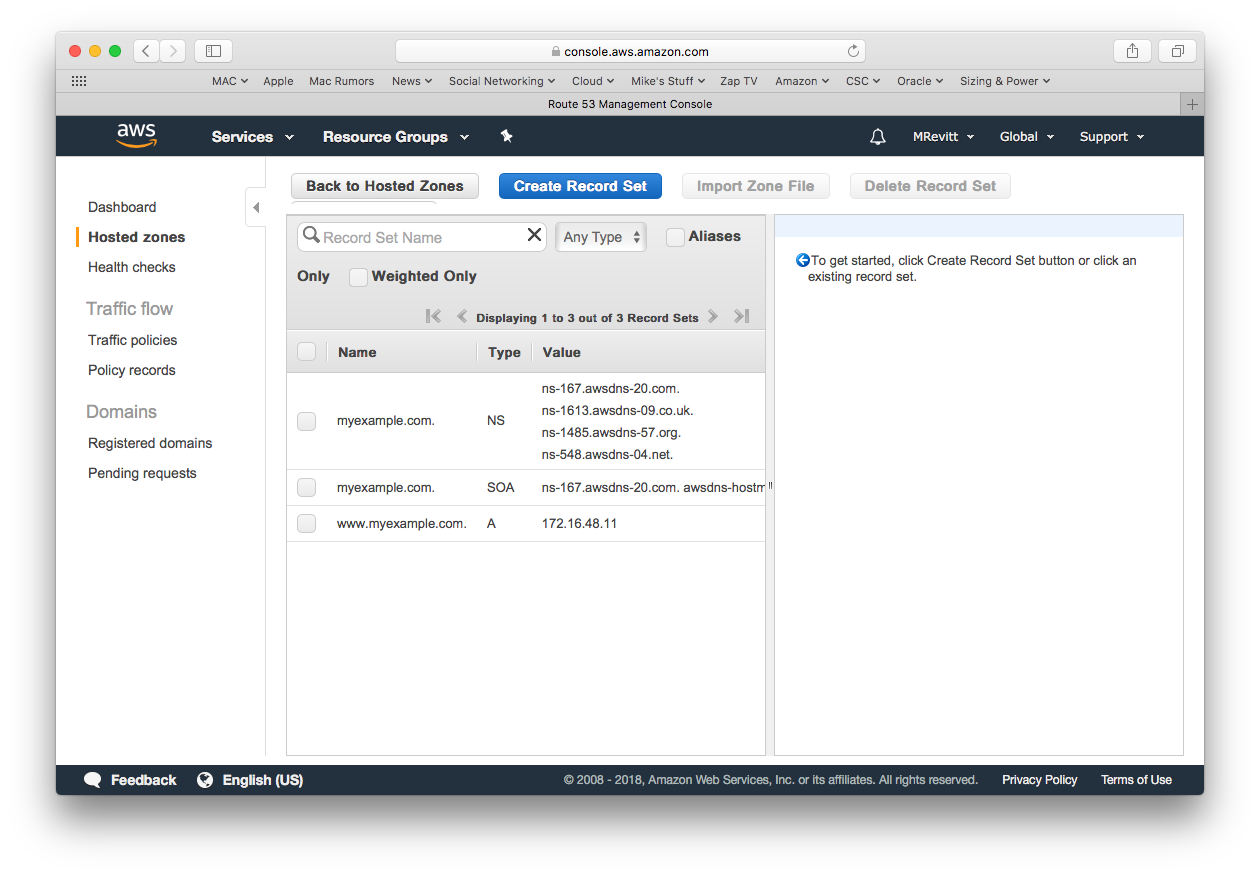1260x875 pixels.
Task: Open the Mac Rumors bookmark
Action: [341, 81]
